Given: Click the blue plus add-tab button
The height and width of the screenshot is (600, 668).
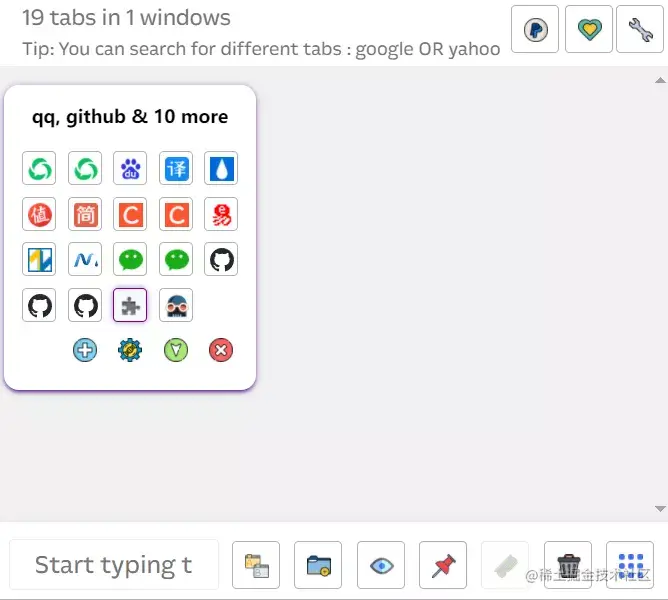Looking at the screenshot, I should point(85,350).
